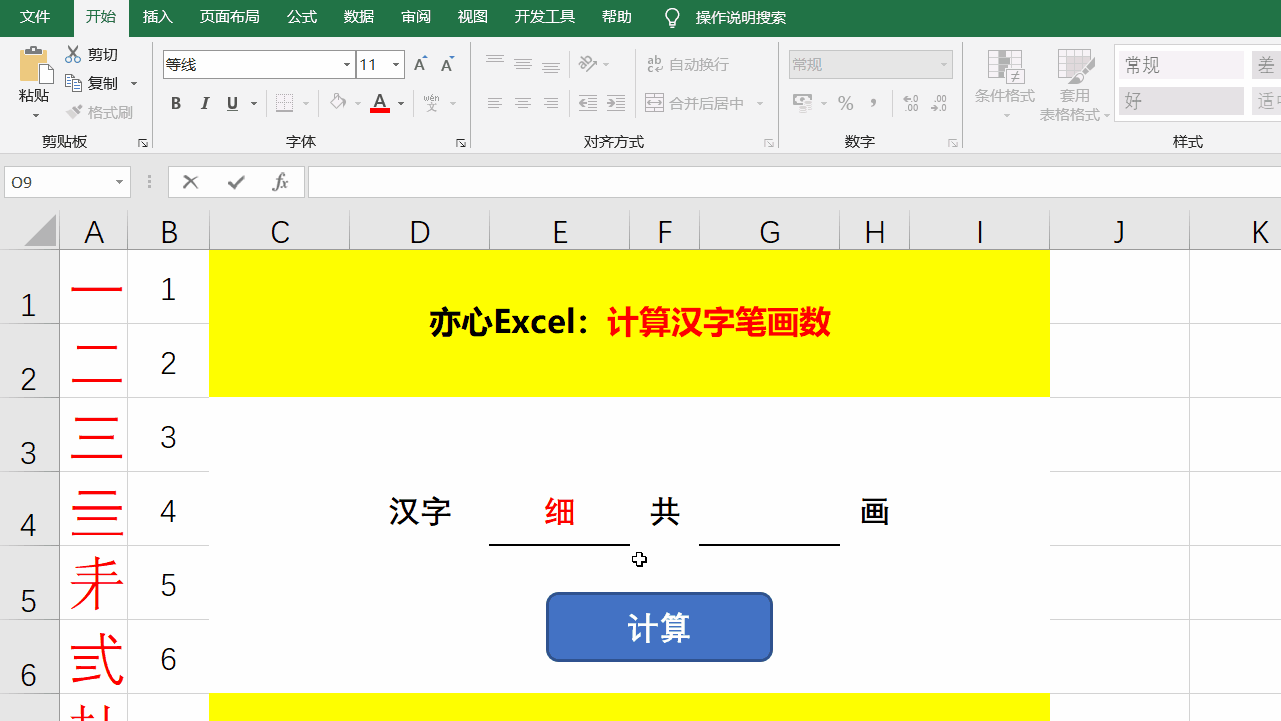The image size is (1281, 721).
Task: Apply comma style number format
Action: point(874,103)
